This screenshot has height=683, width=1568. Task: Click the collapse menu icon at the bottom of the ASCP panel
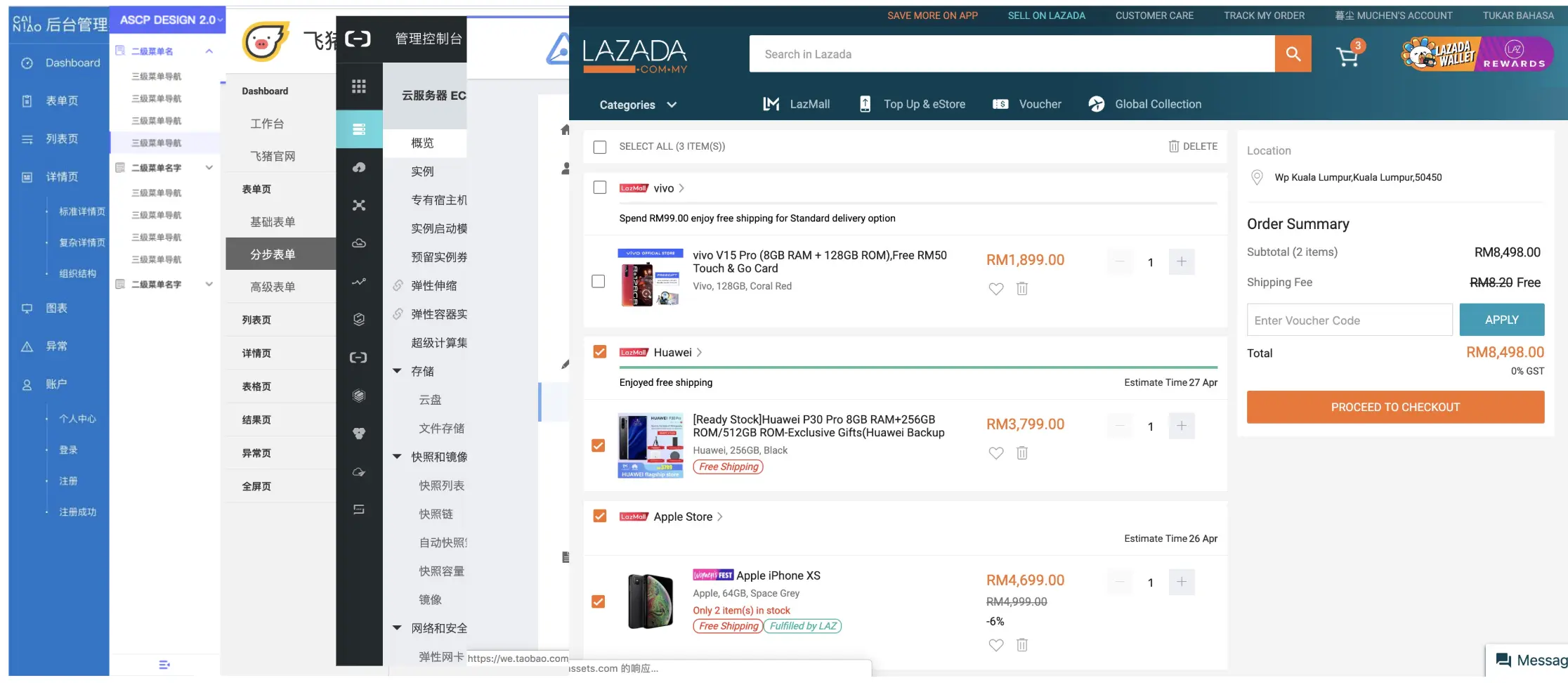[164, 665]
